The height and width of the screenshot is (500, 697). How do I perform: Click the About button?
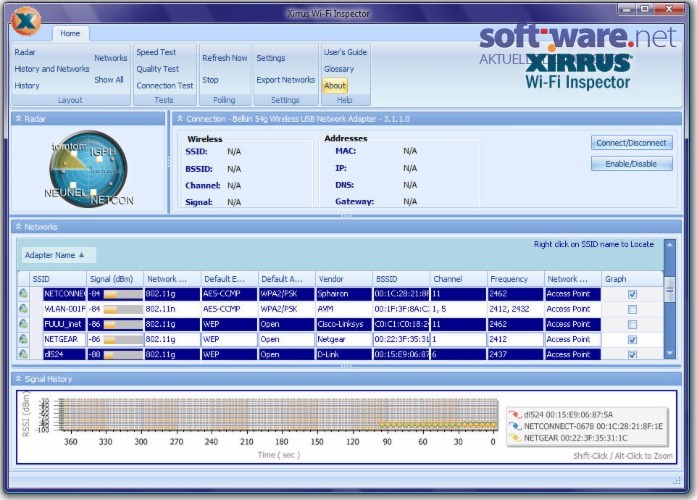[335, 85]
